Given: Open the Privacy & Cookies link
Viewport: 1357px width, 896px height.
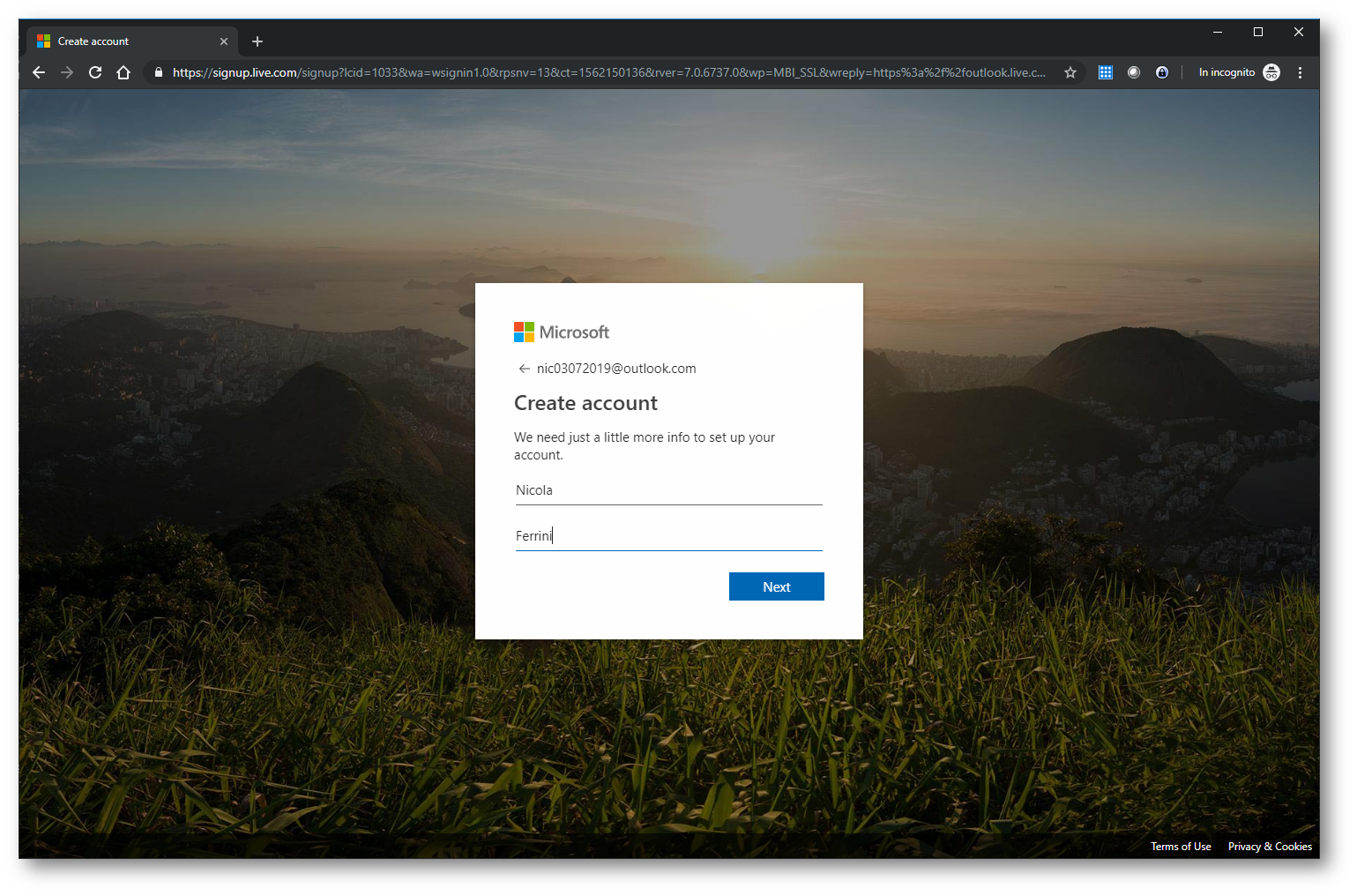Looking at the screenshot, I should (1270, 847).
